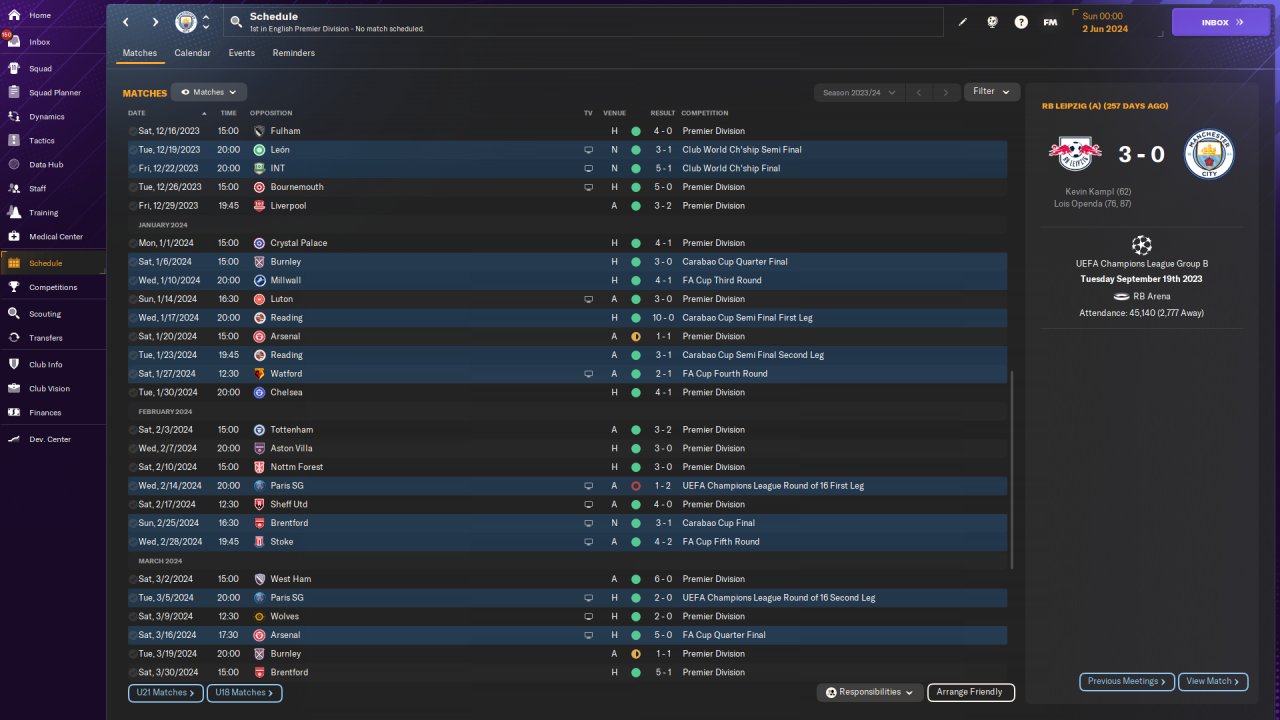Open Previous Meetings
The height and width of the screenshot is (720, 1280).
(x=1127, y=682)
